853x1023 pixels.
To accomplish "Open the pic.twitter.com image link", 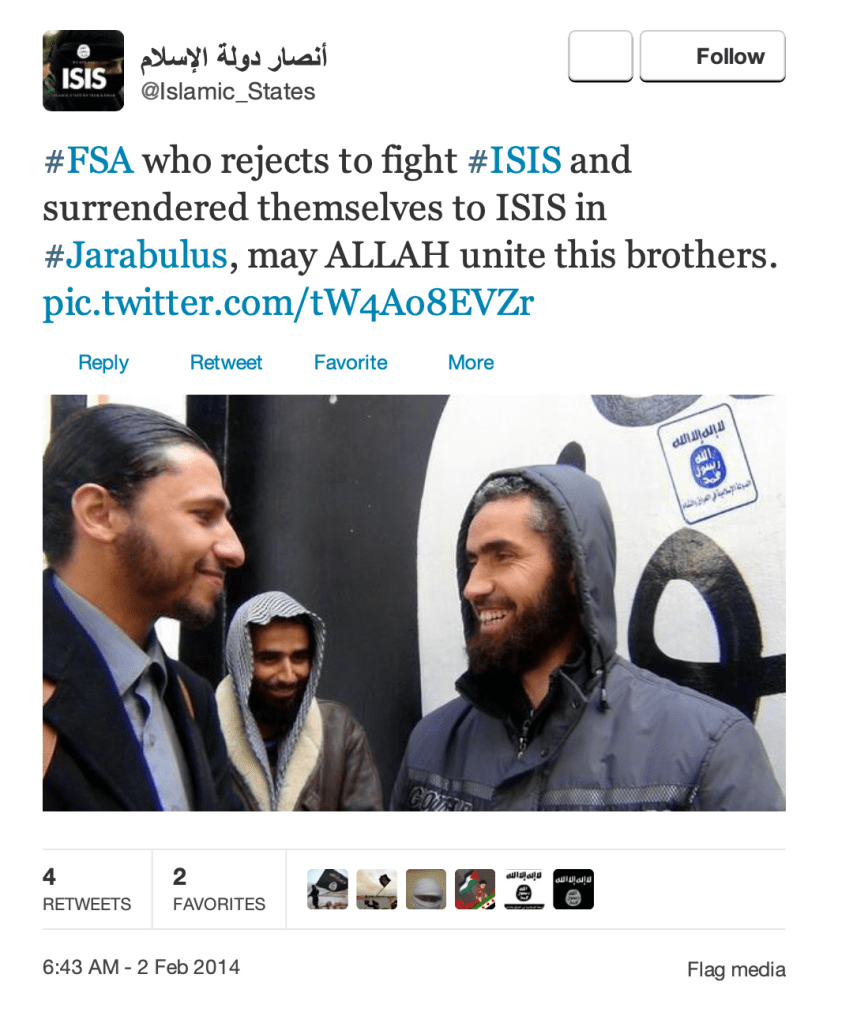I will pos(288,303).
